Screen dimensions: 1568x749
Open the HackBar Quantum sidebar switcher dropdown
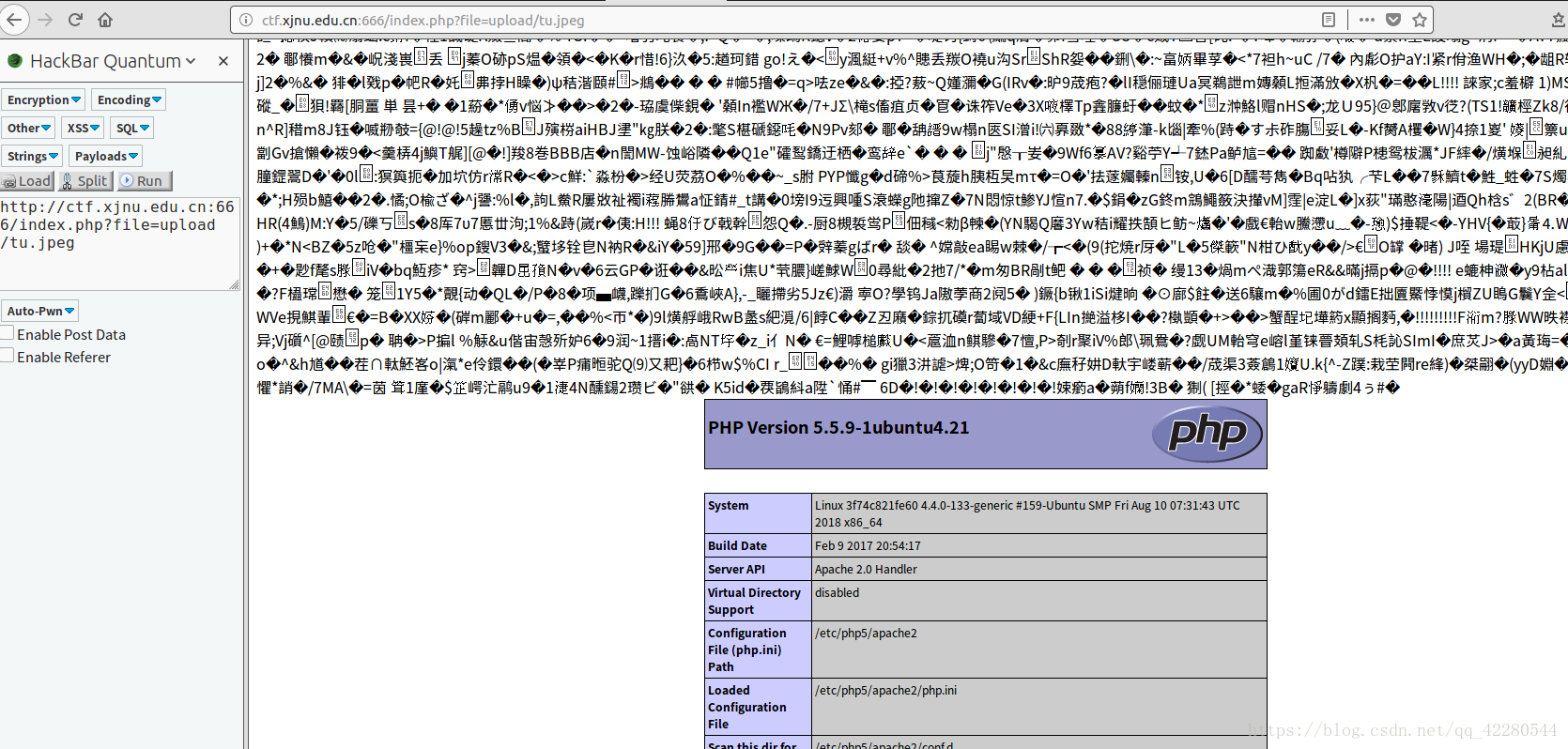(191, 61)
